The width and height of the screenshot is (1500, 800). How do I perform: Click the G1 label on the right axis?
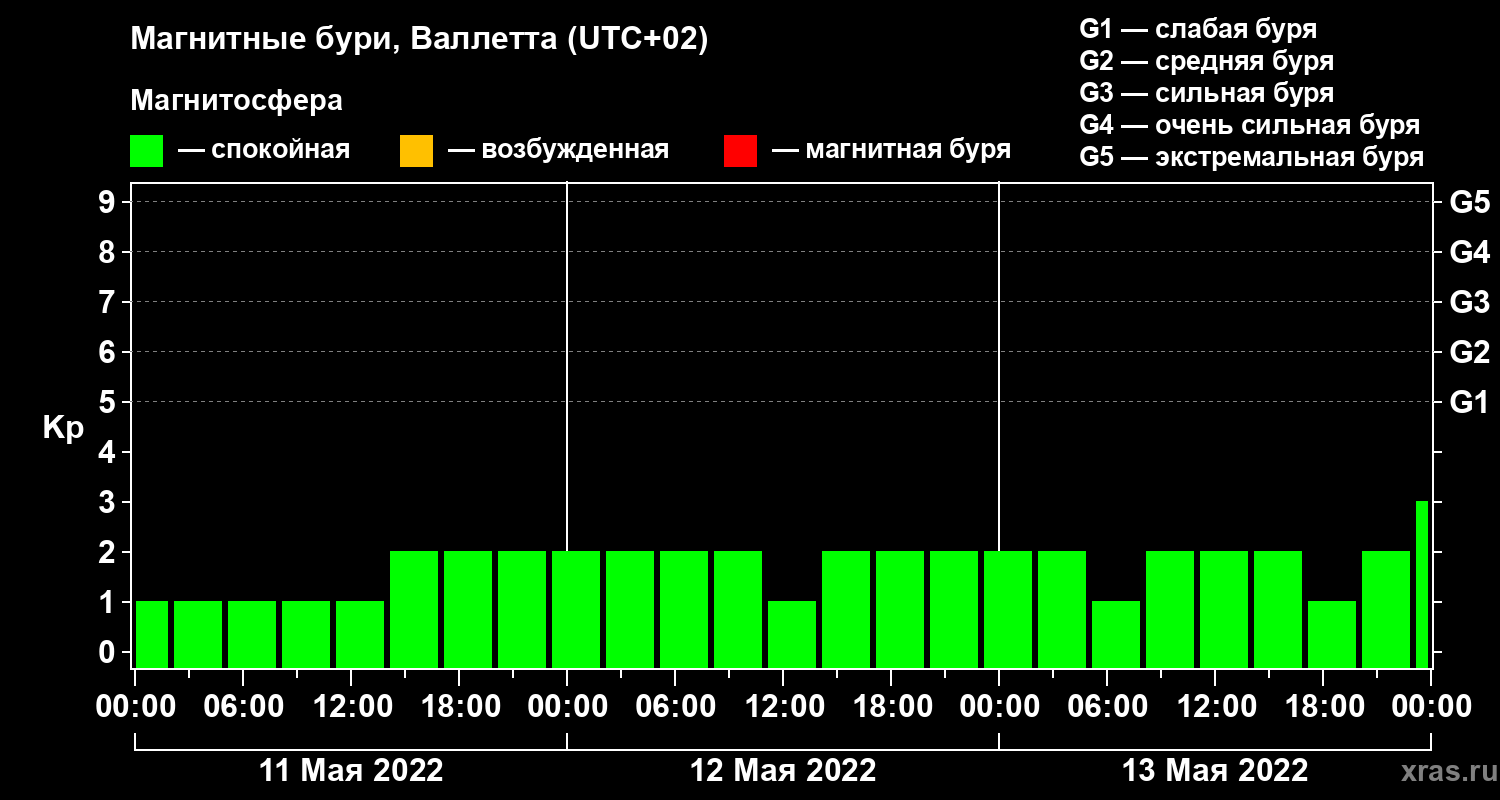click(x=1469, y=402)
